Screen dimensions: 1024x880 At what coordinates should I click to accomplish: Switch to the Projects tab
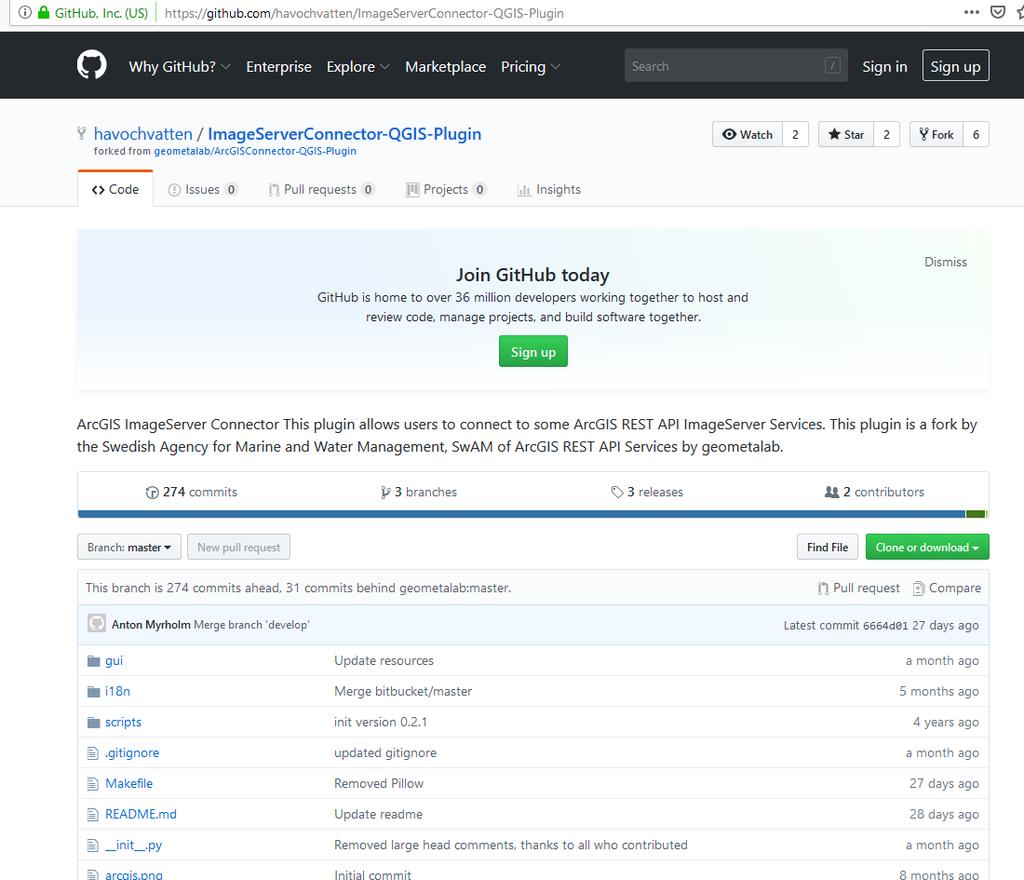(x=447, y=189)
